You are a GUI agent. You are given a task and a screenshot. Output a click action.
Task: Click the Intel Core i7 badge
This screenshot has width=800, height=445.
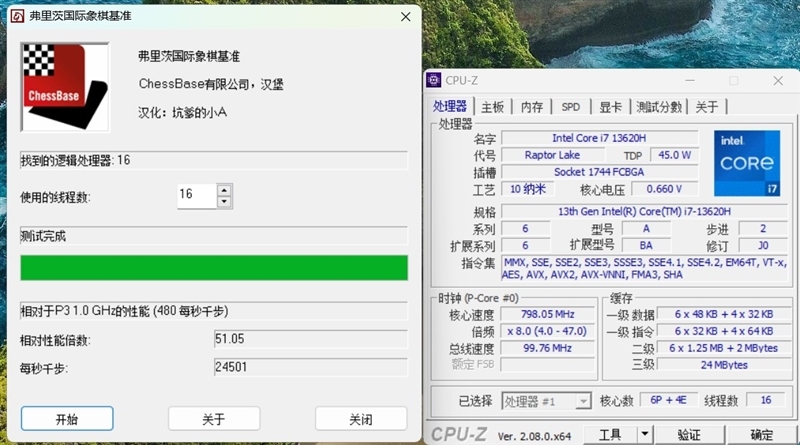(747, 163)
